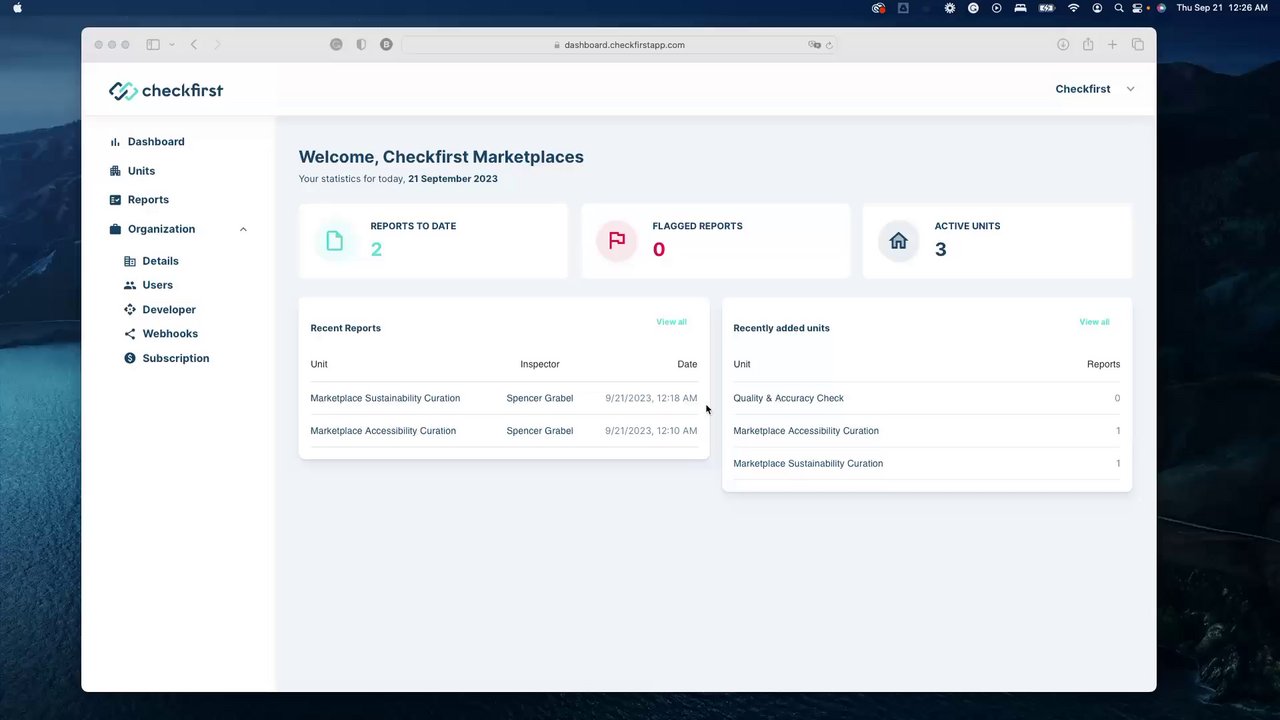Go back in Safari
Image resolution: width=1280 pixels, height=720 pixels.
[194, 45]
